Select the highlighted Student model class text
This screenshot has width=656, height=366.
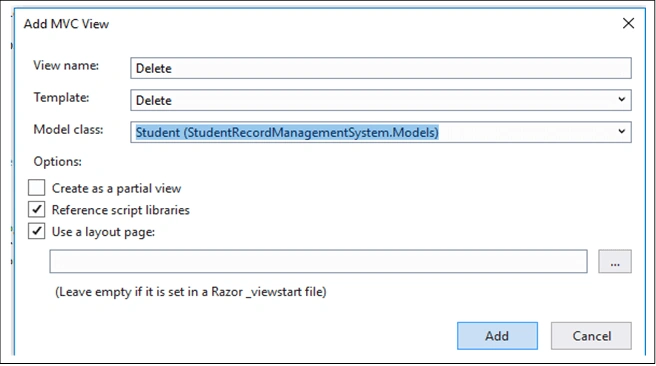287,132
